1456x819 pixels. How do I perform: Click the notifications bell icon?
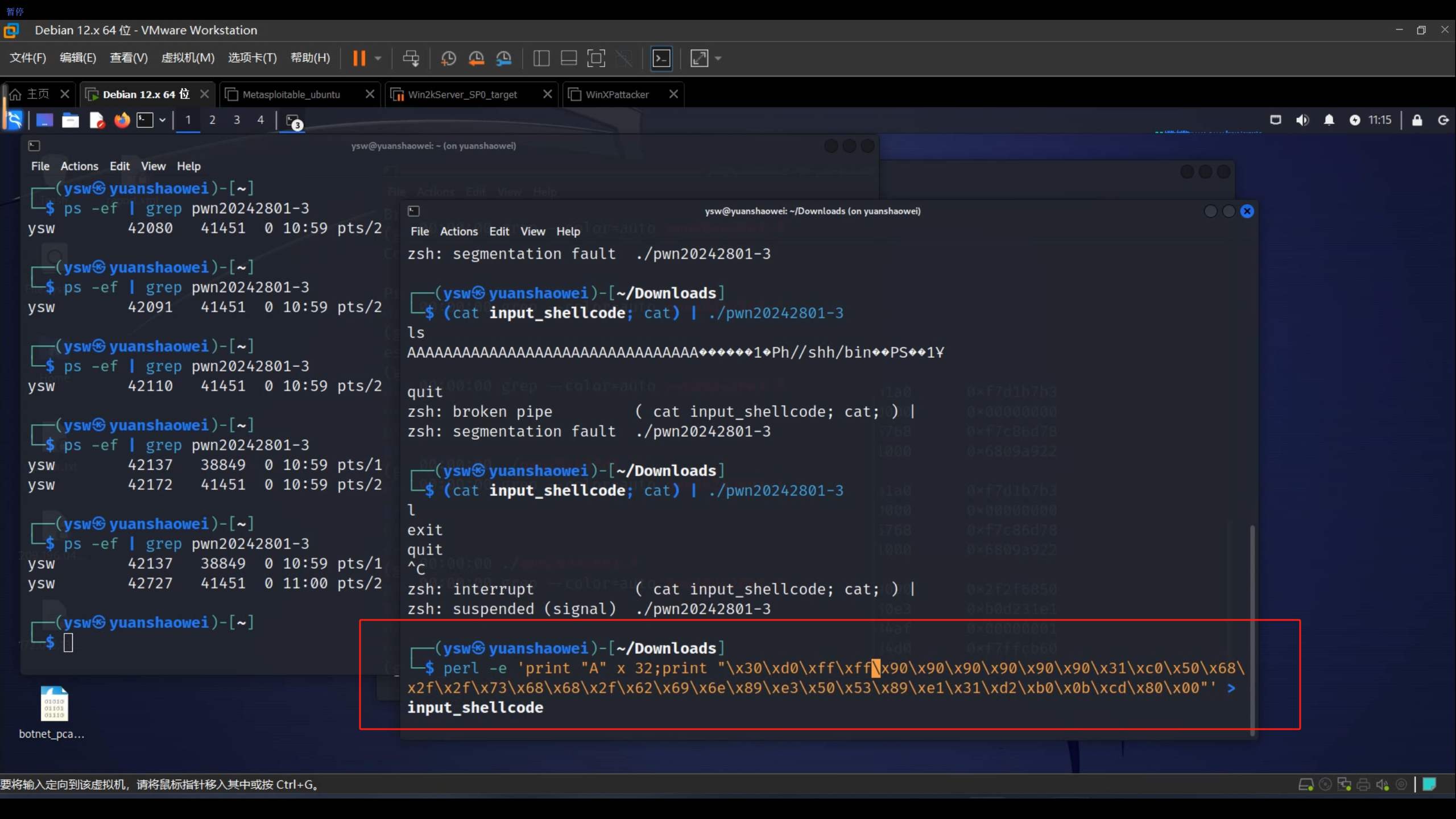1329,120
